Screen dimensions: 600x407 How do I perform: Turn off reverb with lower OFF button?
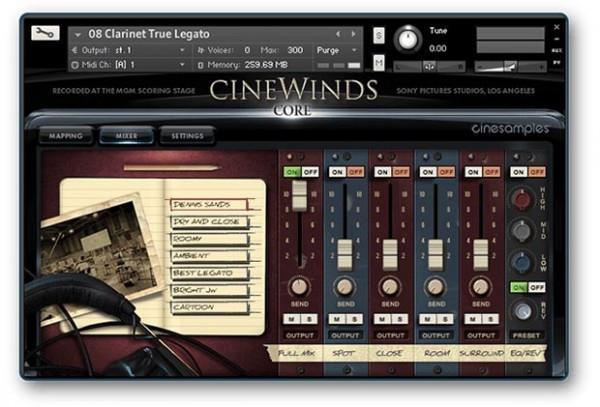pos(536,287)
